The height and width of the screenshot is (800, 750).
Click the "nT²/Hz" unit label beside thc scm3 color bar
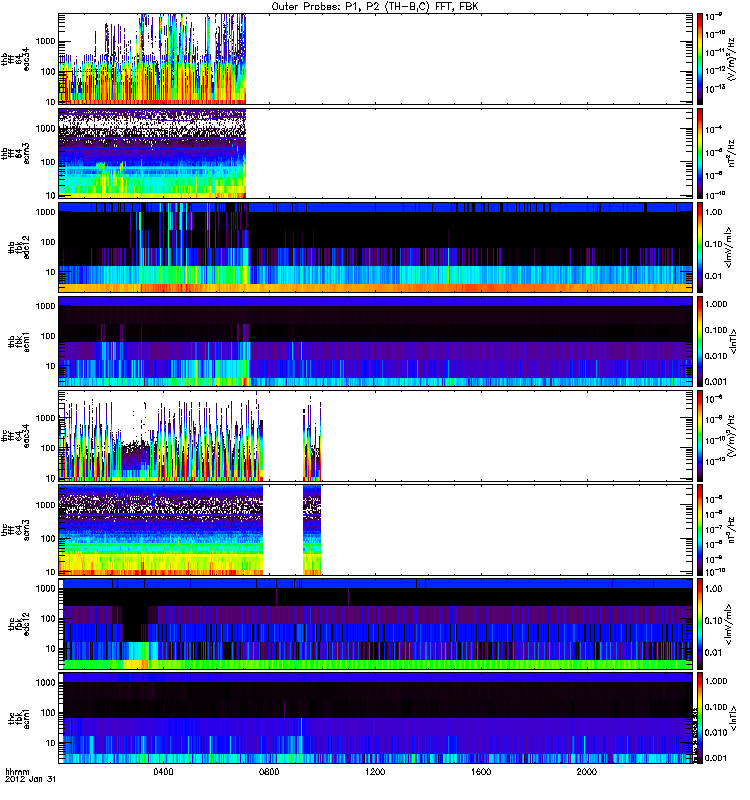coord(732,530)
